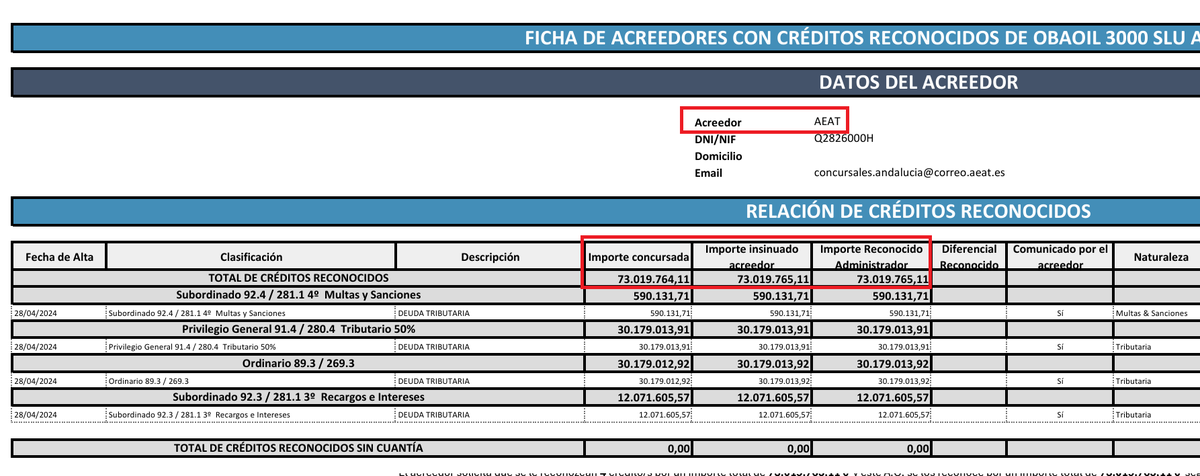Viewport: 1200px width, 476px height.
Task: Select the Domicilio label
Action: point(718,156)
